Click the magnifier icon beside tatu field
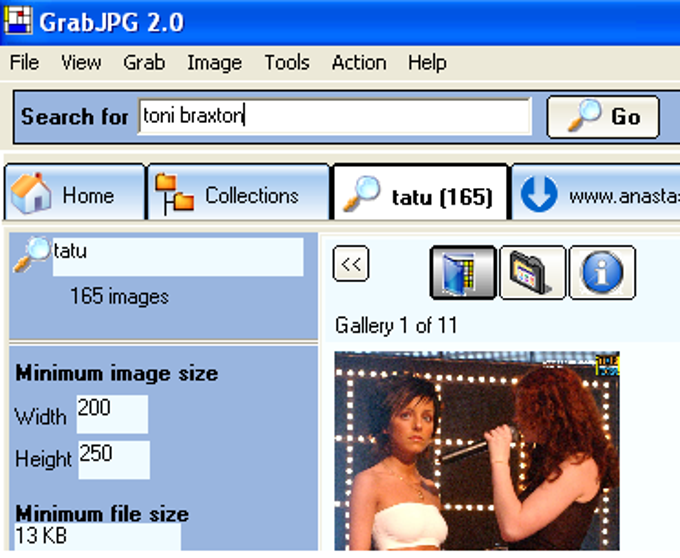 [x=32, y=254]
